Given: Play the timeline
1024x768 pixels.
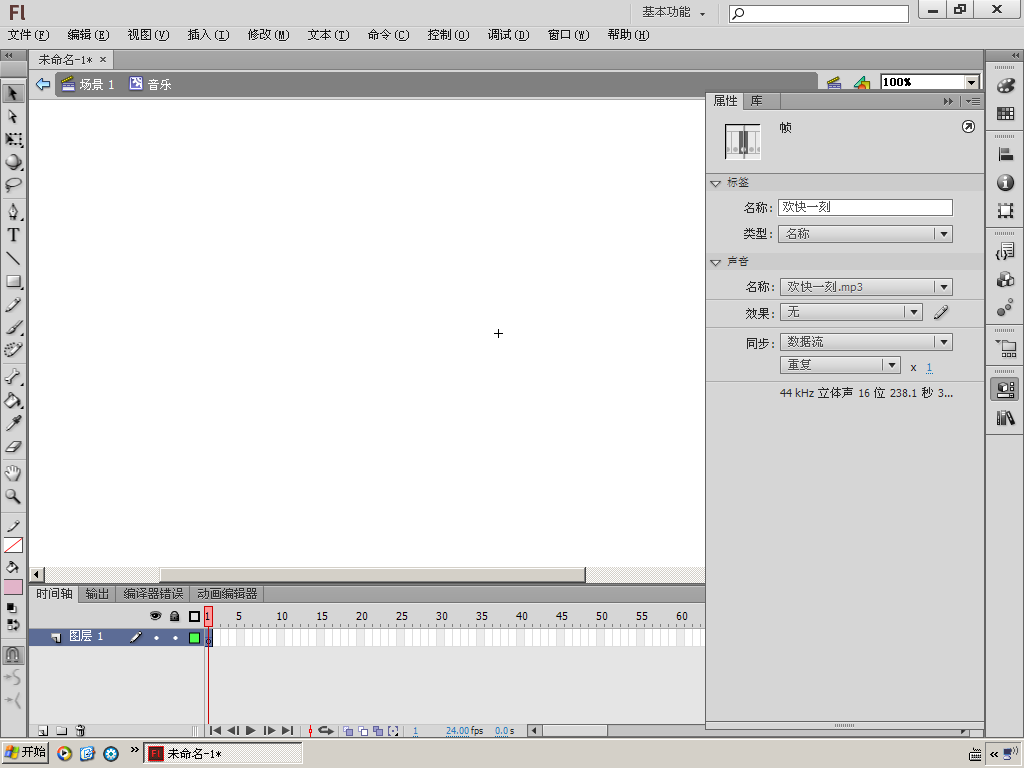Looking at the screenshot, I should click(x=251, y=731).
